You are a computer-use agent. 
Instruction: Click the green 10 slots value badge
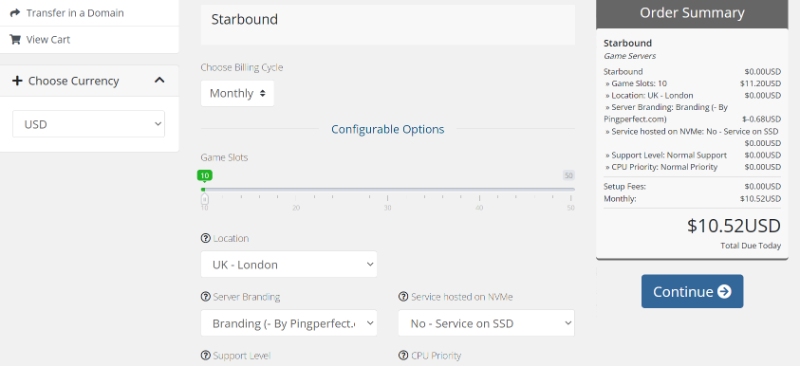(x=205, y=176)
